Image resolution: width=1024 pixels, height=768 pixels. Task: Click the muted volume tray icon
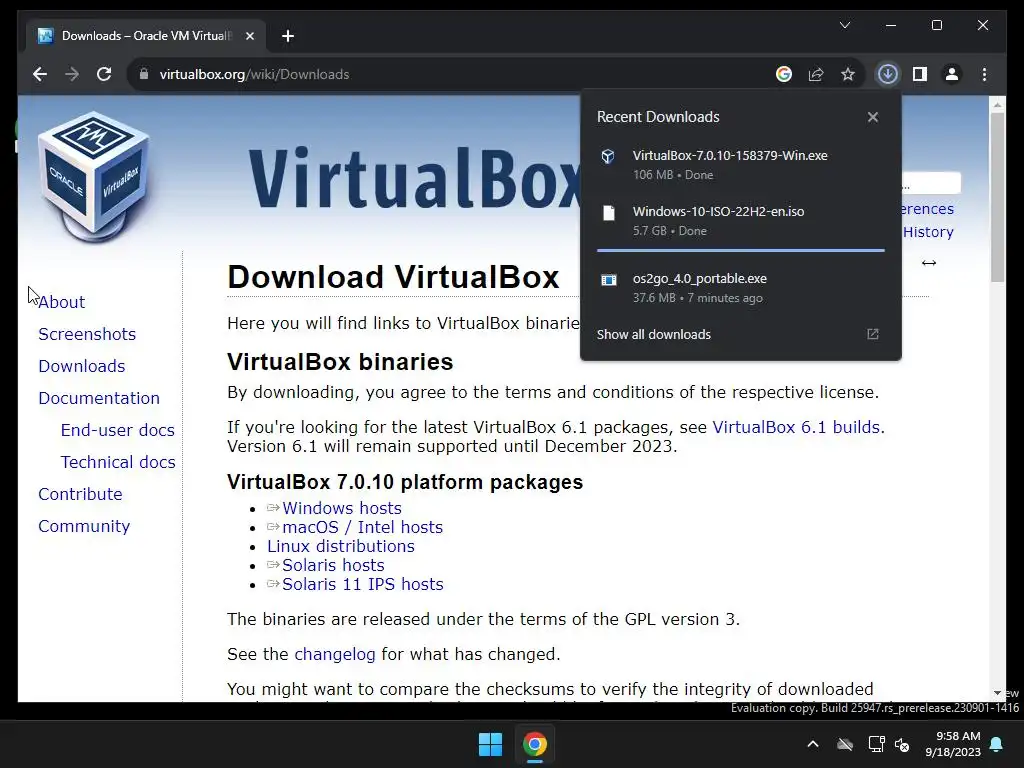pyautogui.click(x=903, y=744)
